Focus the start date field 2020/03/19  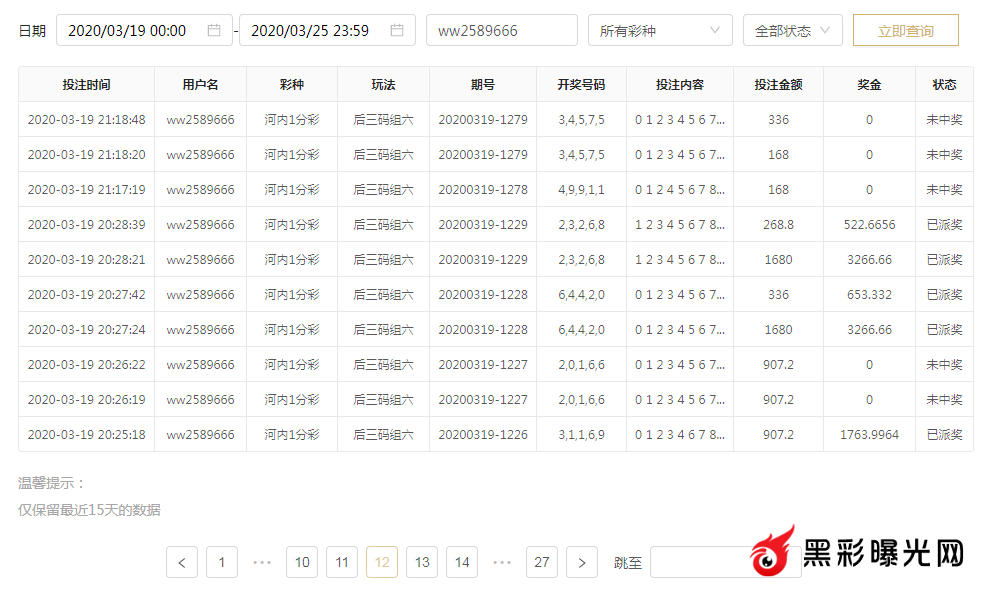(130, 31)
